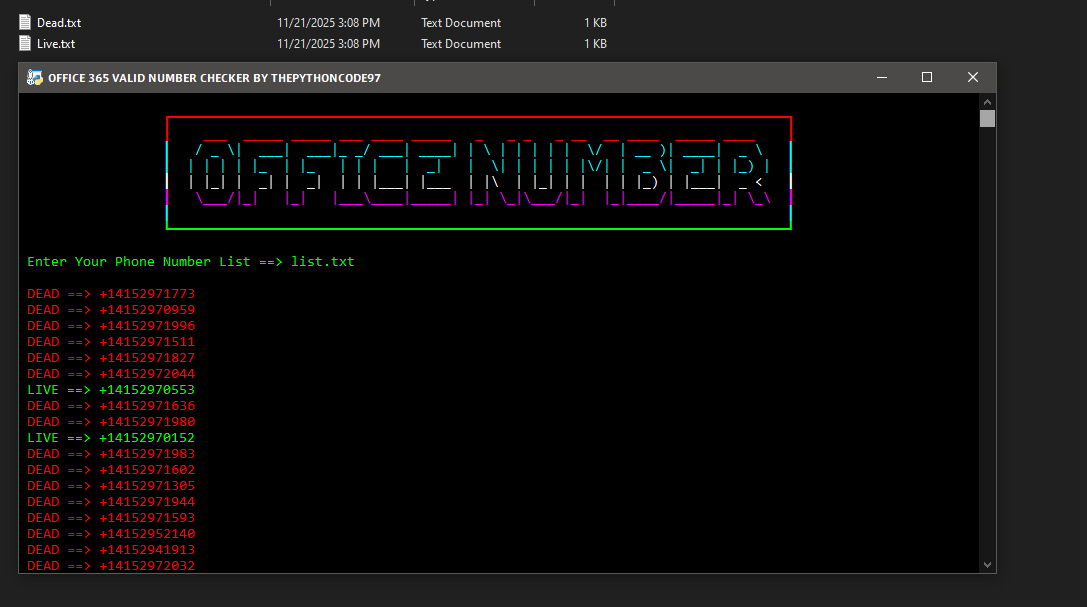
Task: Click the scrollbar thumb on the right
Action: (987, 118)
